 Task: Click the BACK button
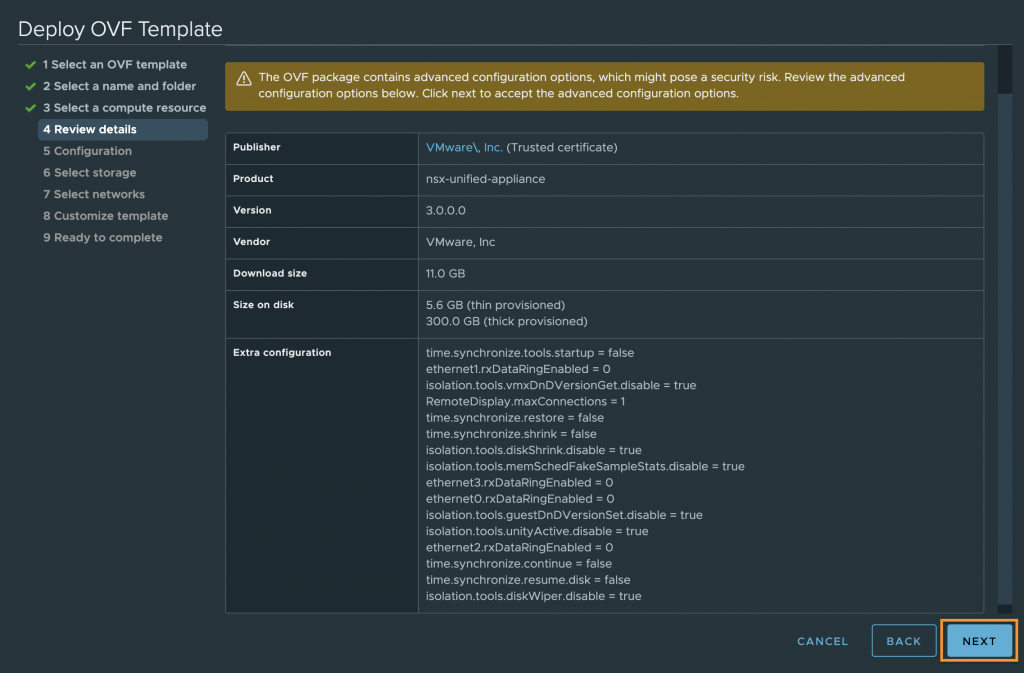[x=904, y=641]
